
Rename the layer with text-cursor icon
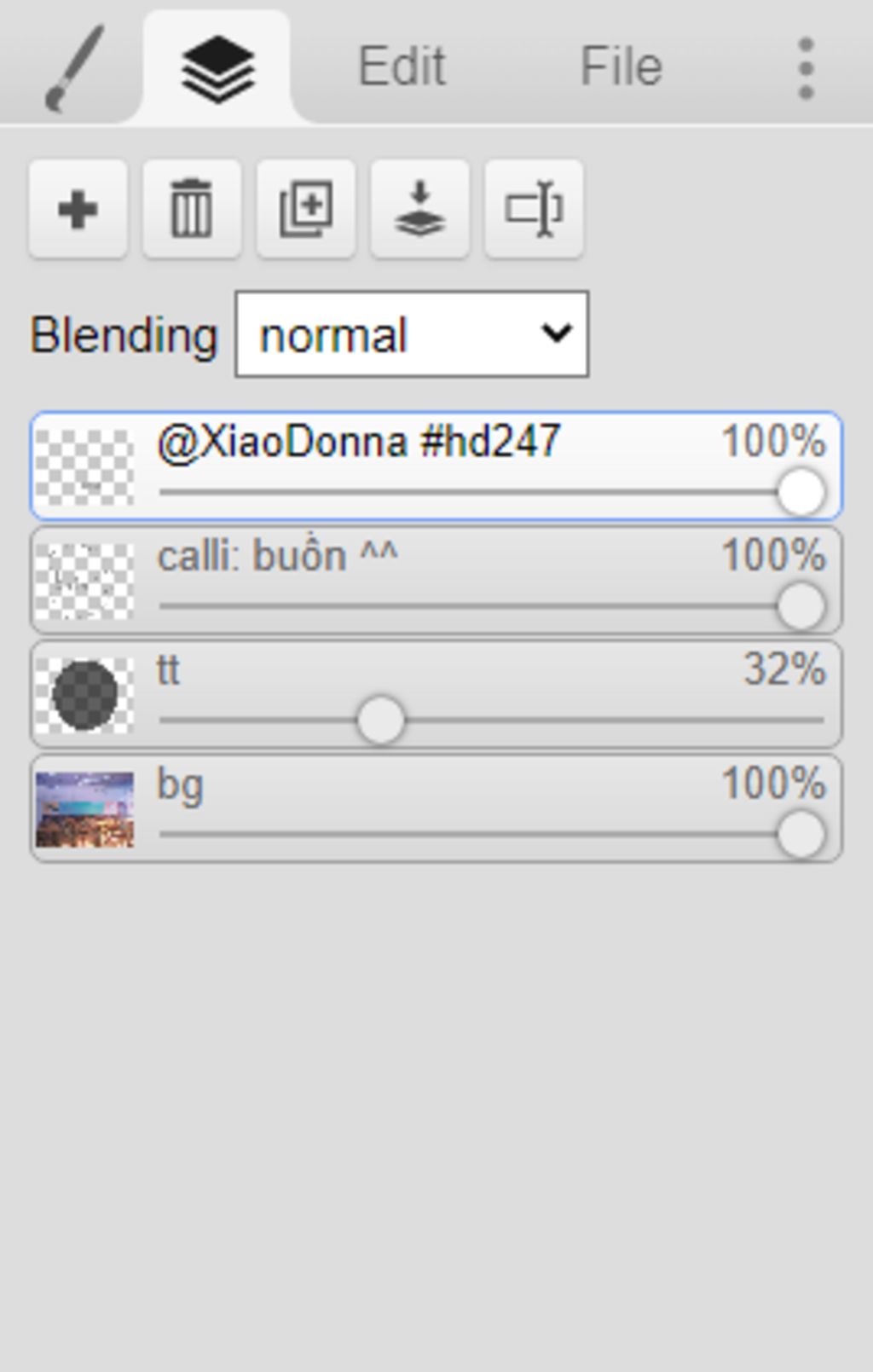(534, 209)
